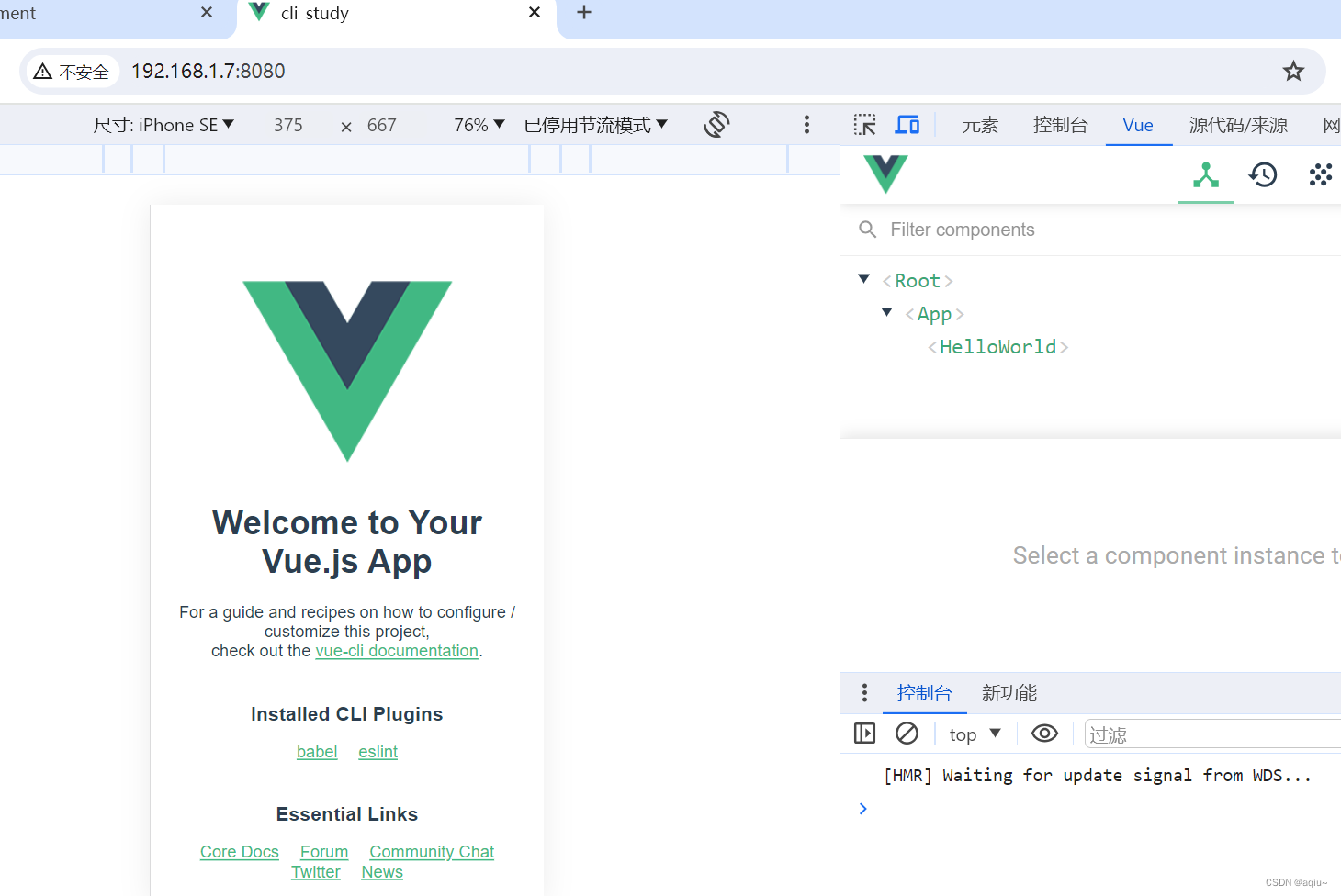Click the Installed CLI Plugins heading
Screen dimensions: 1341x896
[347, 714]
